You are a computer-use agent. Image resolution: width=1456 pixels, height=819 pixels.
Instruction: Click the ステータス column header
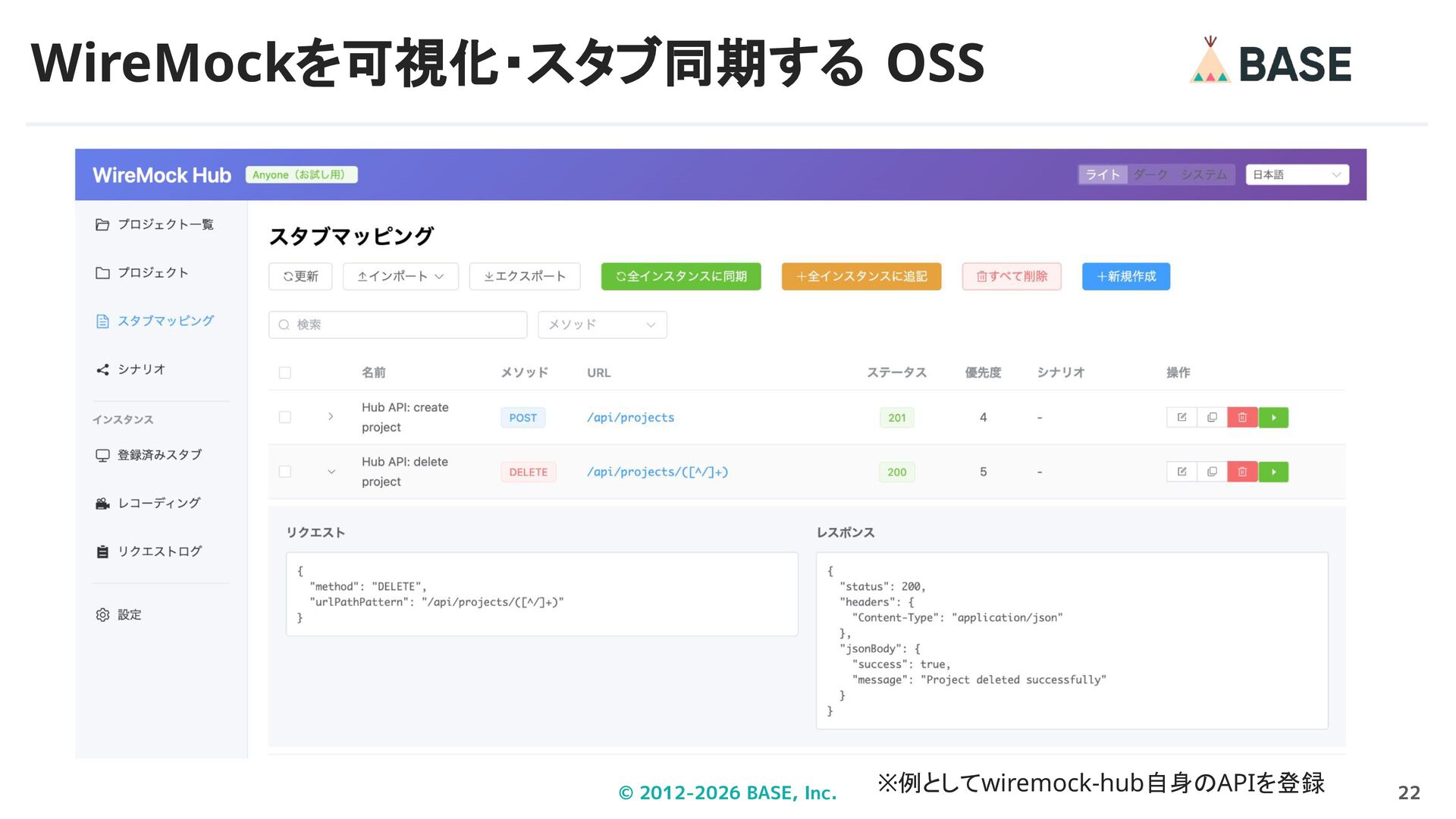[x=897, y=372]
